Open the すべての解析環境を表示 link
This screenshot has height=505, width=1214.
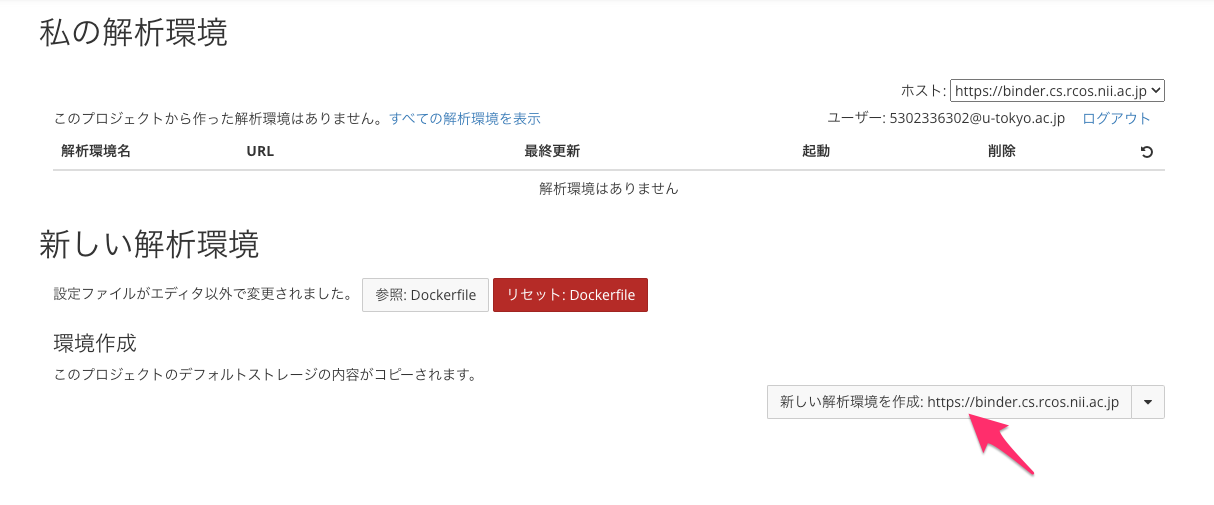click(465, 118)
